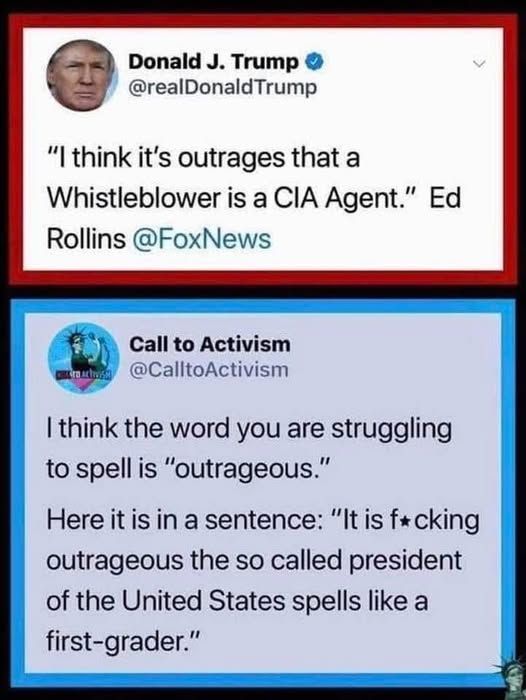Open the Call to Activism avatar
Image resolution: width=526 pixels, height=700 pixels.
point(83,358)
